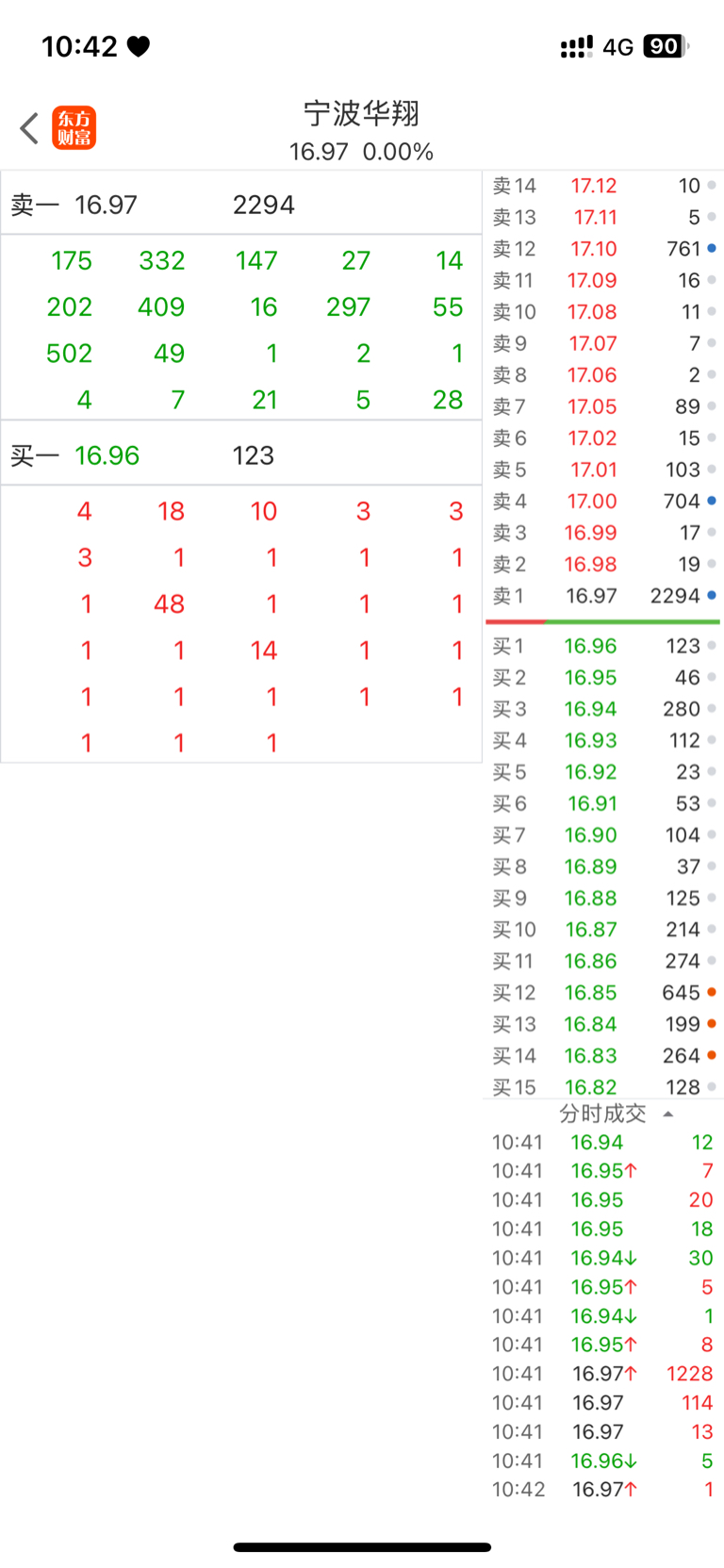Open the 东方财富 logo icon

[74, 128]
